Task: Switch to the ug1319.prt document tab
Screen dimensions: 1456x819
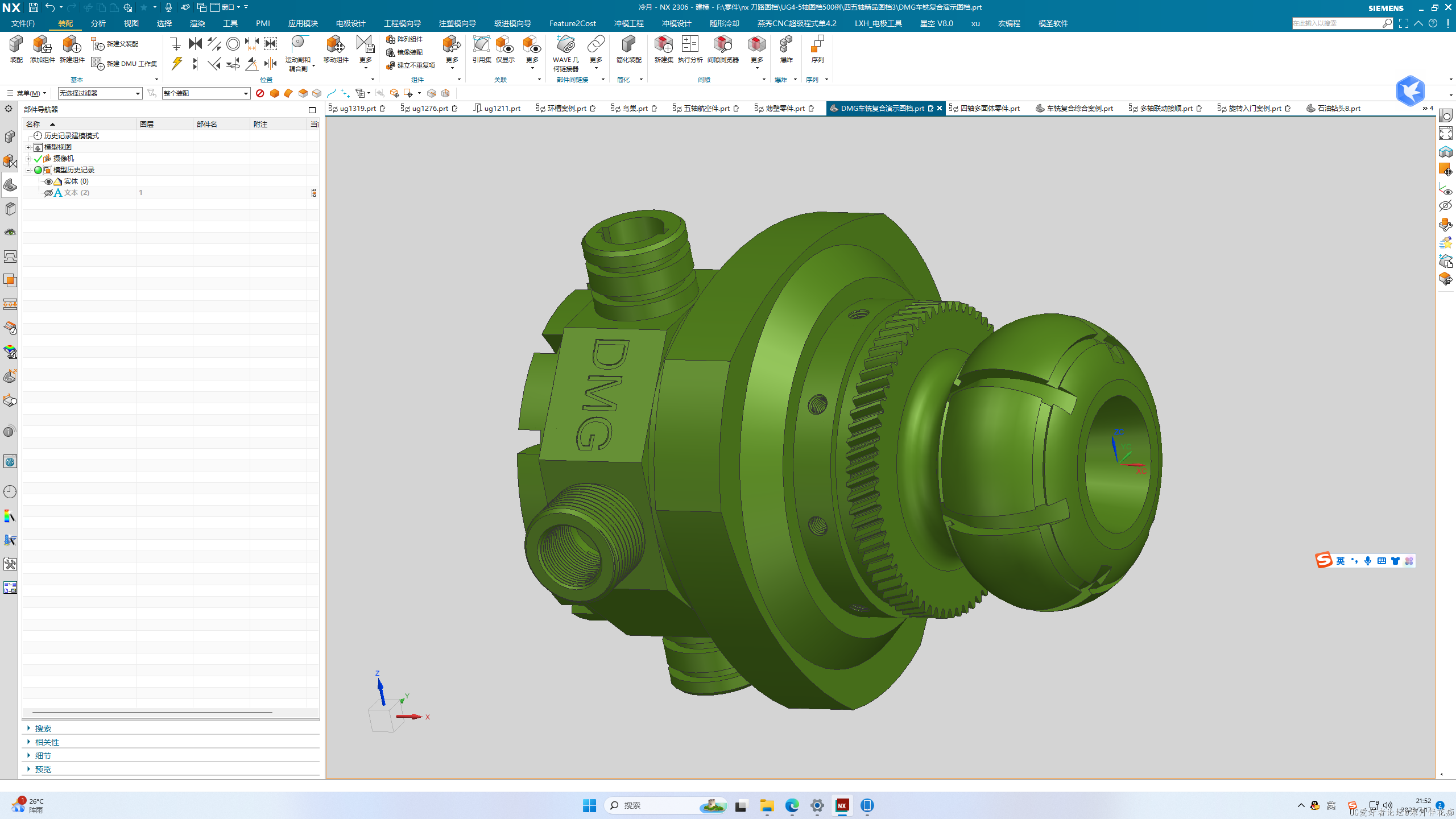Action: click(357, 108)
